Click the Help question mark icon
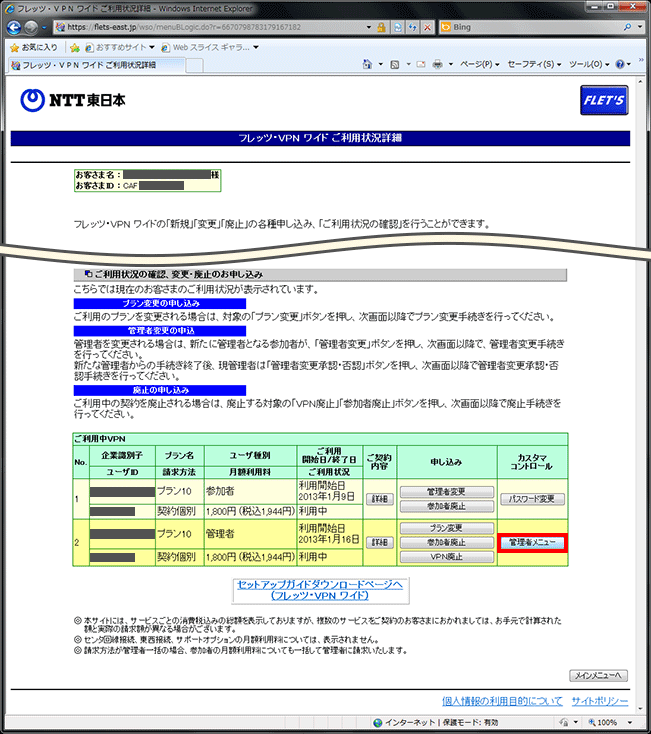This screenshot has width=651, height=734. pos(620,64)
